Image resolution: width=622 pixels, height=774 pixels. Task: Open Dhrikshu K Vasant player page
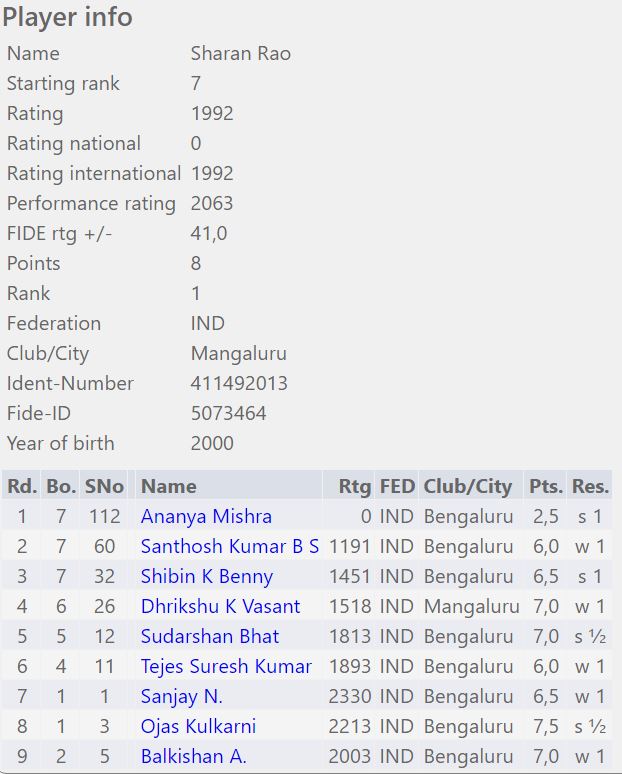220,607
